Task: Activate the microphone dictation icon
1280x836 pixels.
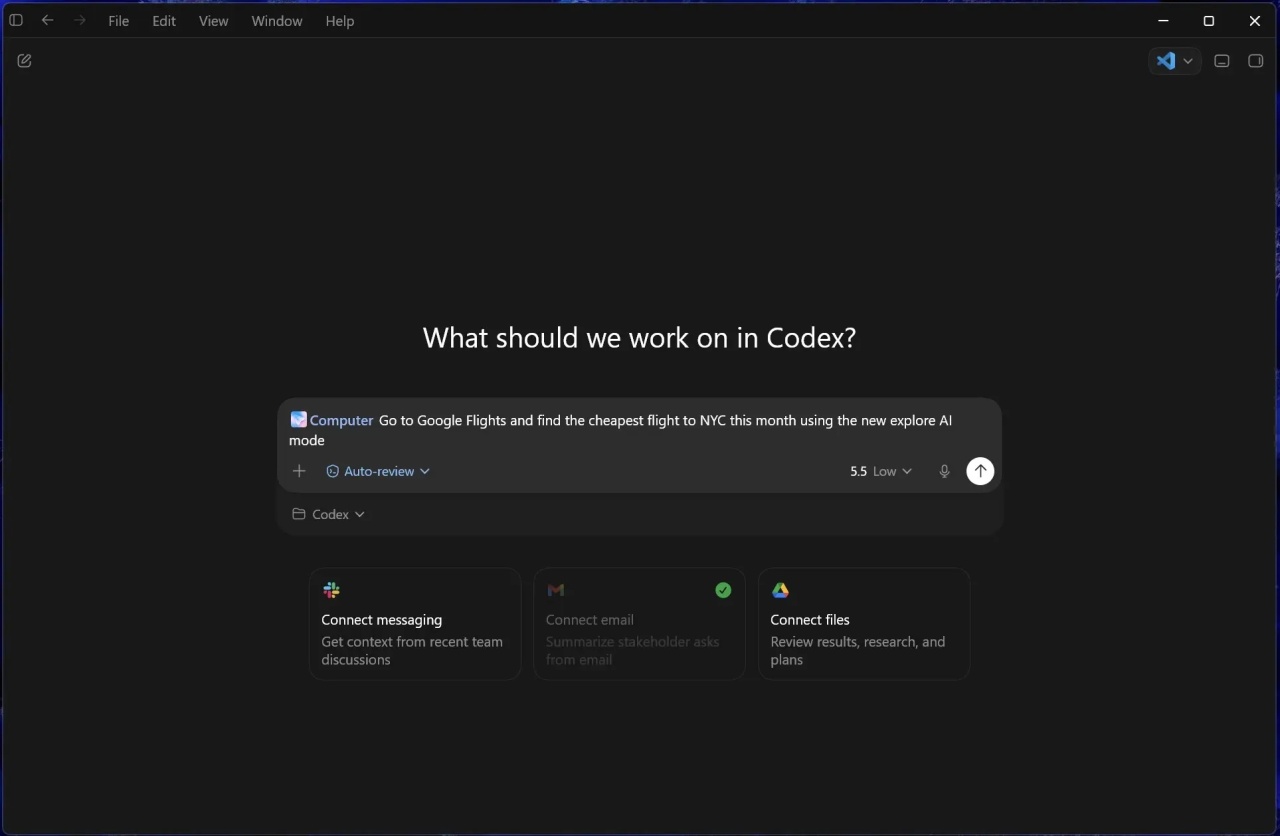Action: click(944, 471)
